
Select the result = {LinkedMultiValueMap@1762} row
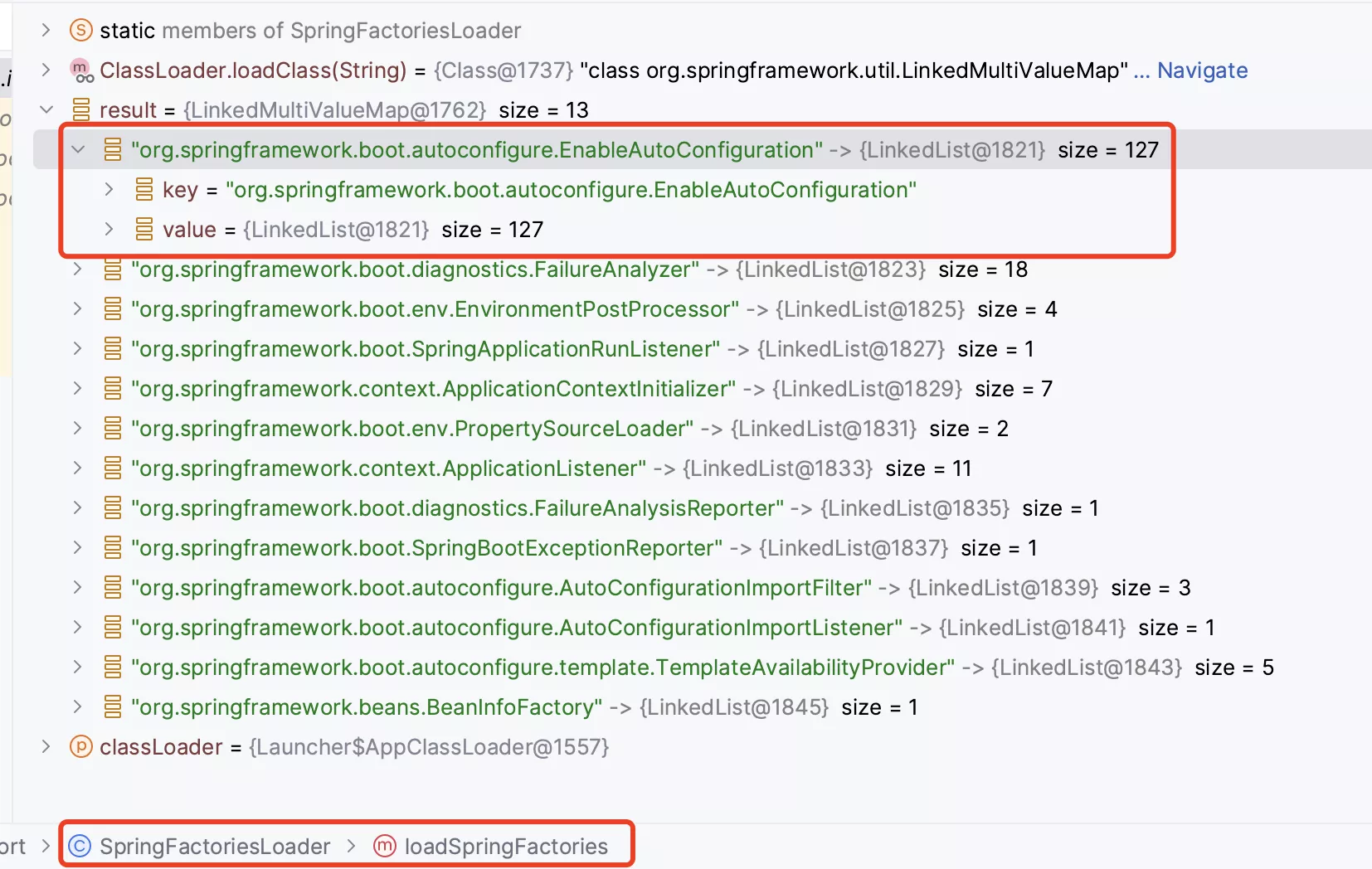point(344,110)
